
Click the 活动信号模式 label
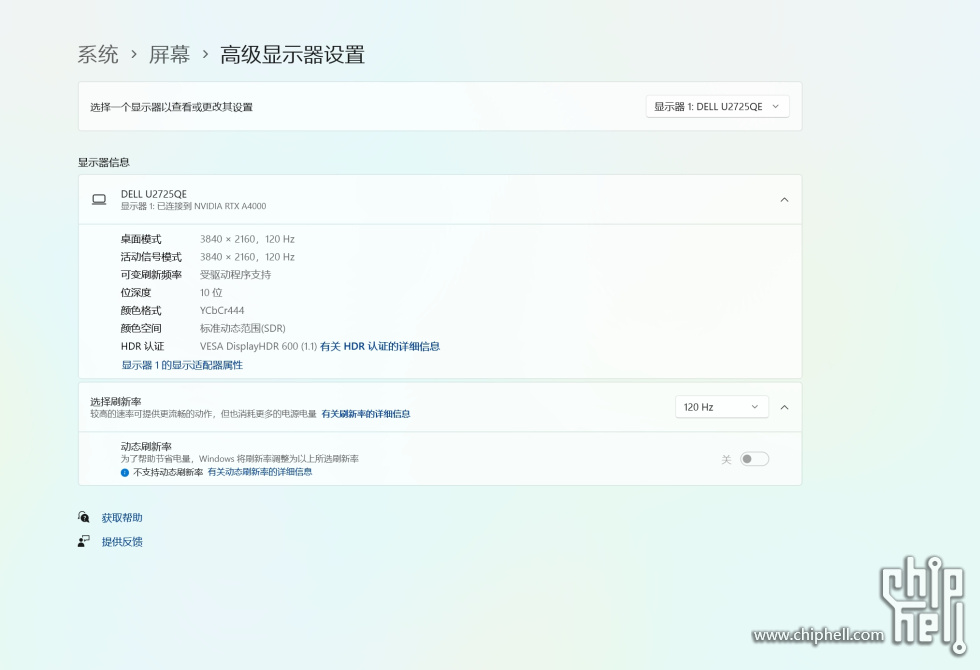point(151,257)
